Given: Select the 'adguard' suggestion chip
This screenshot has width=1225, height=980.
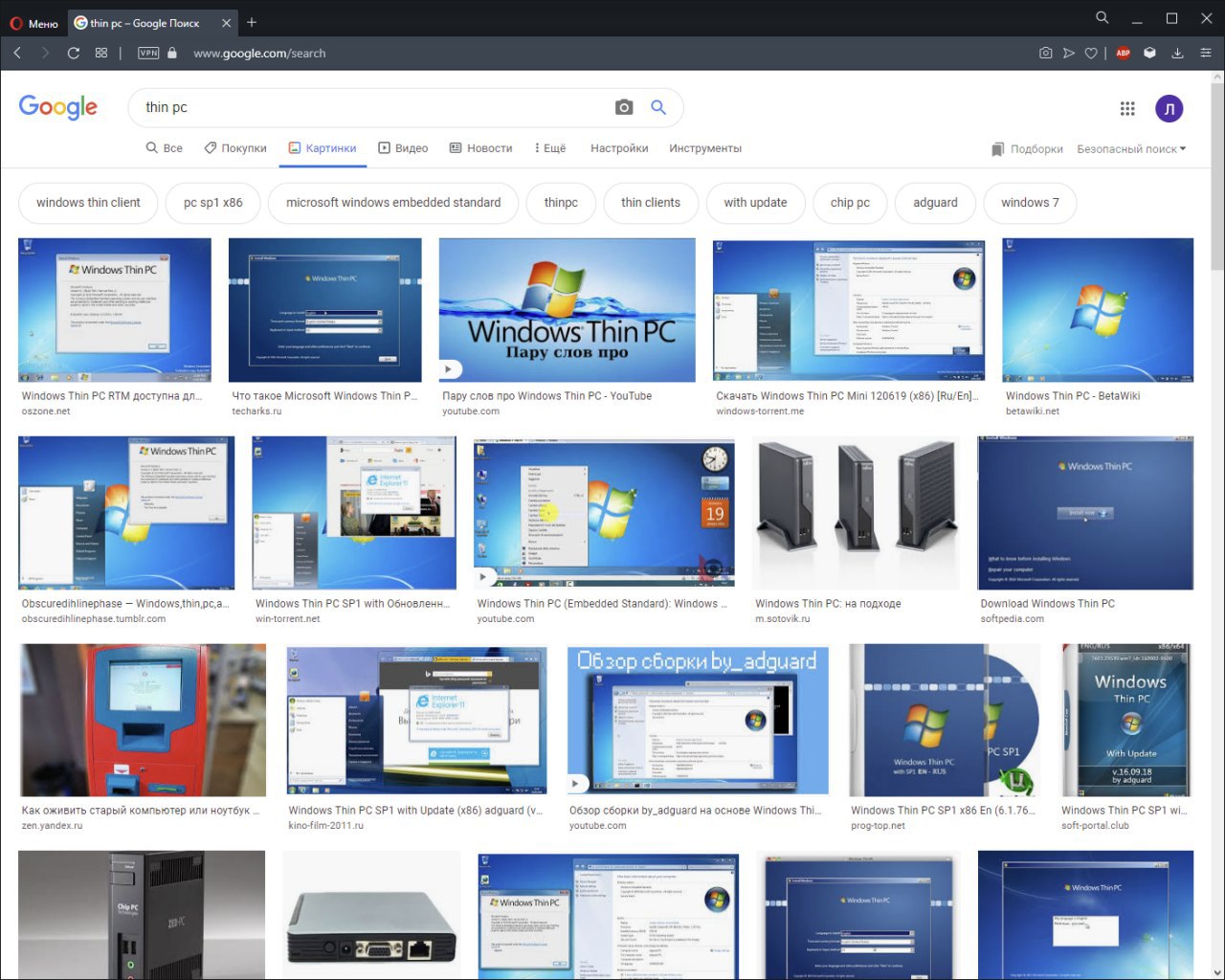Looking at the screenshot, I should coord(935,203).
